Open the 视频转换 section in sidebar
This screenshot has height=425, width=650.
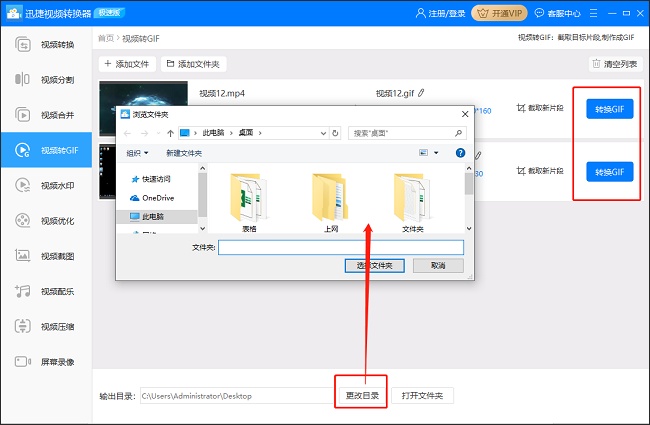[x=46, y=44]
